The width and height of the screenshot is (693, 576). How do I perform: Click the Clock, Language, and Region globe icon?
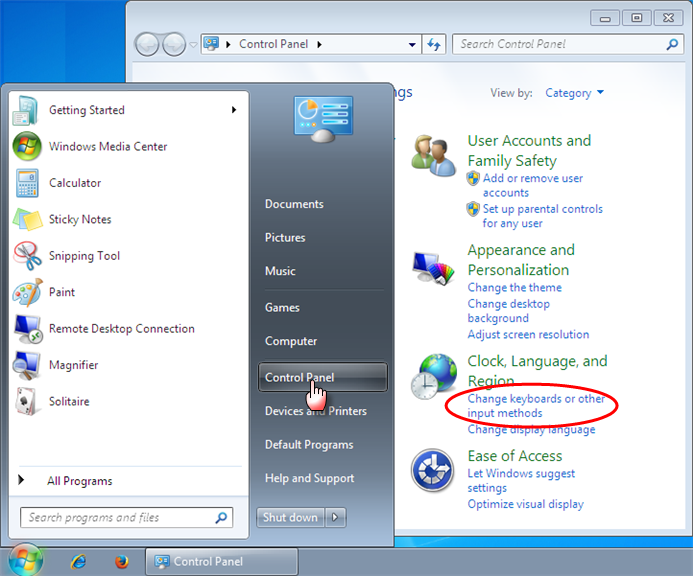click(433, 377)
